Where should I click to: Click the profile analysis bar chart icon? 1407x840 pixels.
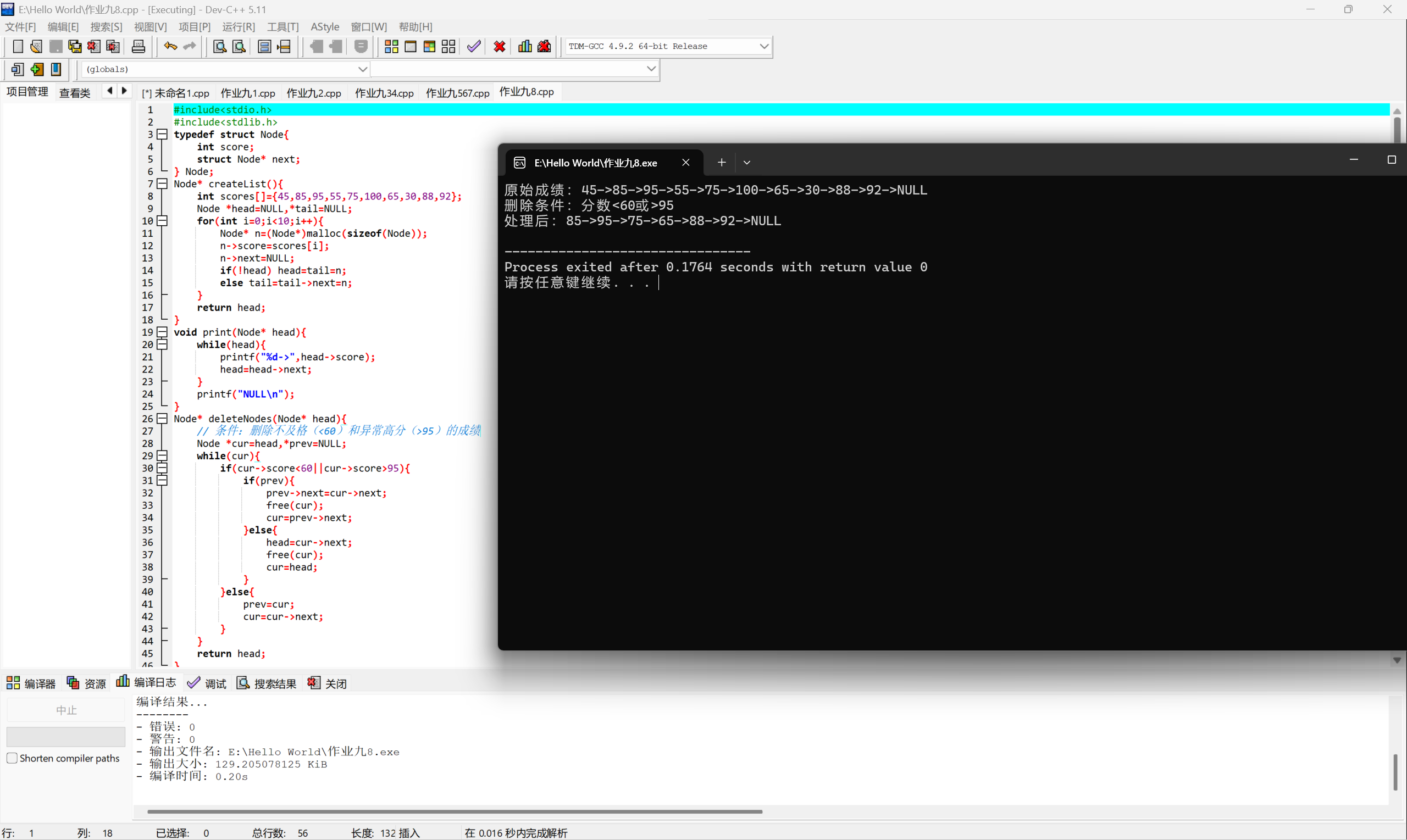coord(525,46)
